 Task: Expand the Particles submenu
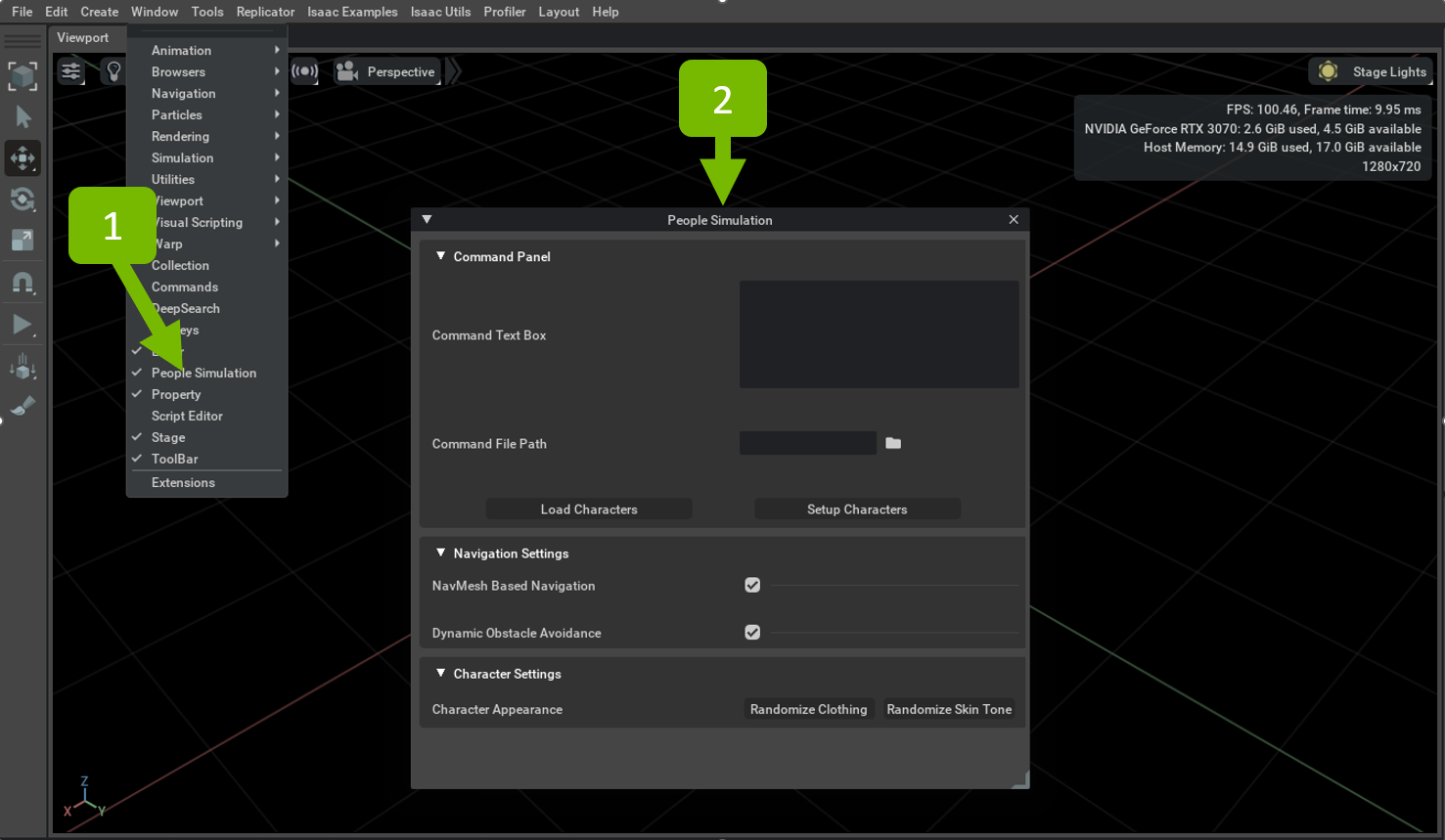pyautogui.click(x=207, y=114)
